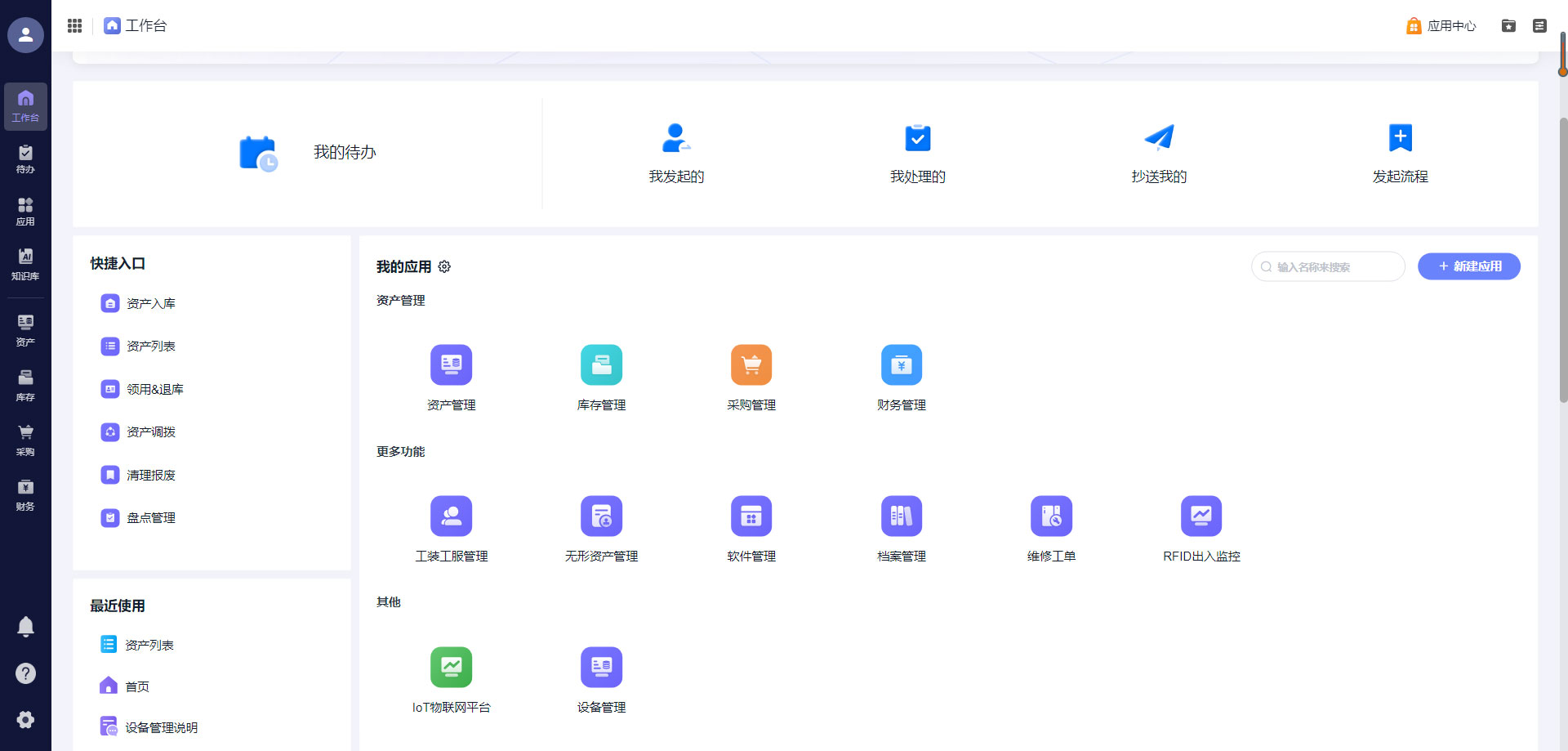Image resolution: width=1568 pixels, height=751 pixels.
Task: Go to 待办 in the left sidebar
Action: point(25,159)
